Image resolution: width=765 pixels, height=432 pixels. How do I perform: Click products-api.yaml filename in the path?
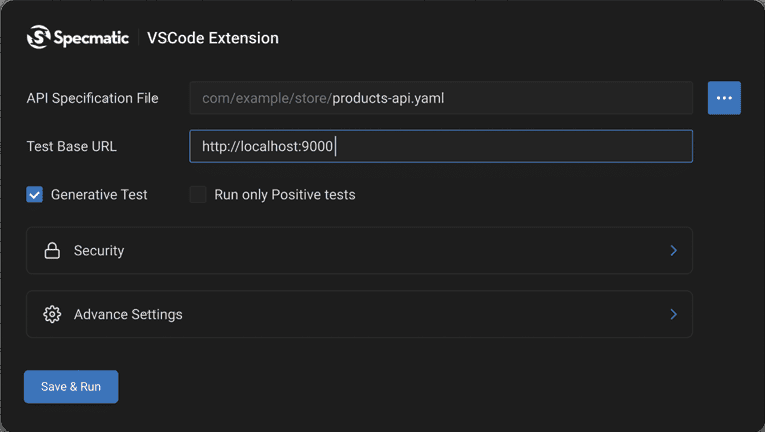(x=388, y=98)
